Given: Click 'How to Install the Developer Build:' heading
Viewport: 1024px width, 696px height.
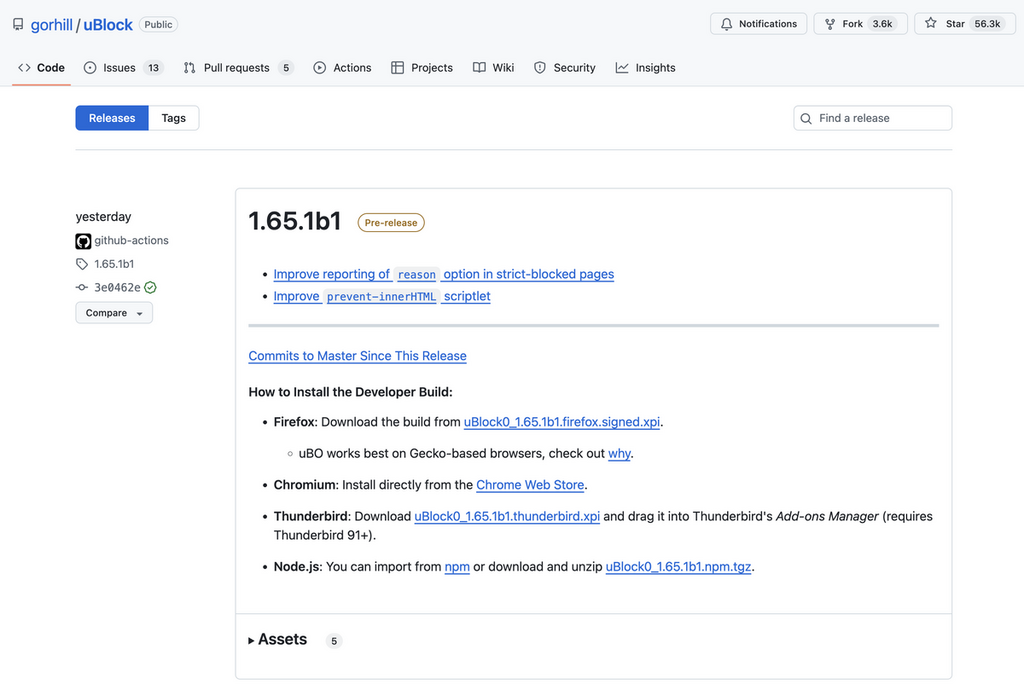Looking at the screenshot, I should pos(350,392).
